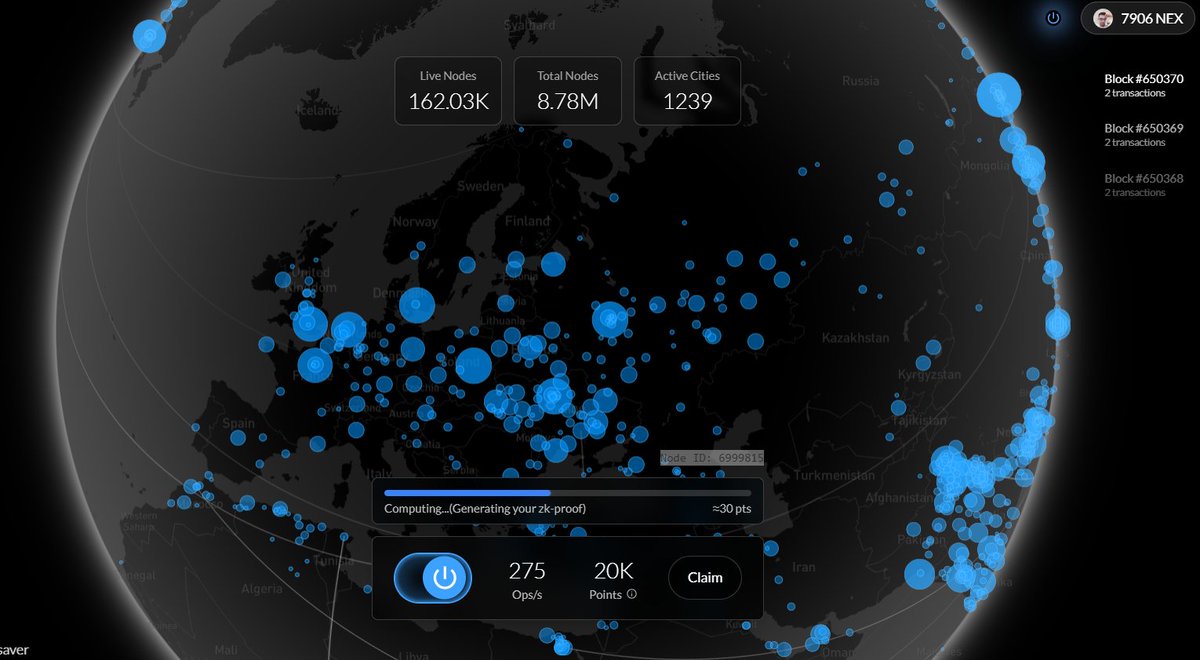Click the Claim button
1200x660 pixels.
tap(705, 578)
